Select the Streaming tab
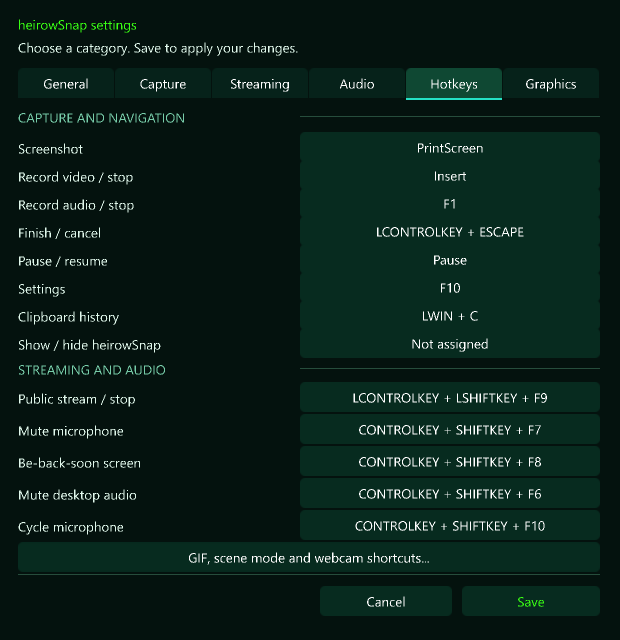Viewport: 620px width, 640px height. coord(260,84)
